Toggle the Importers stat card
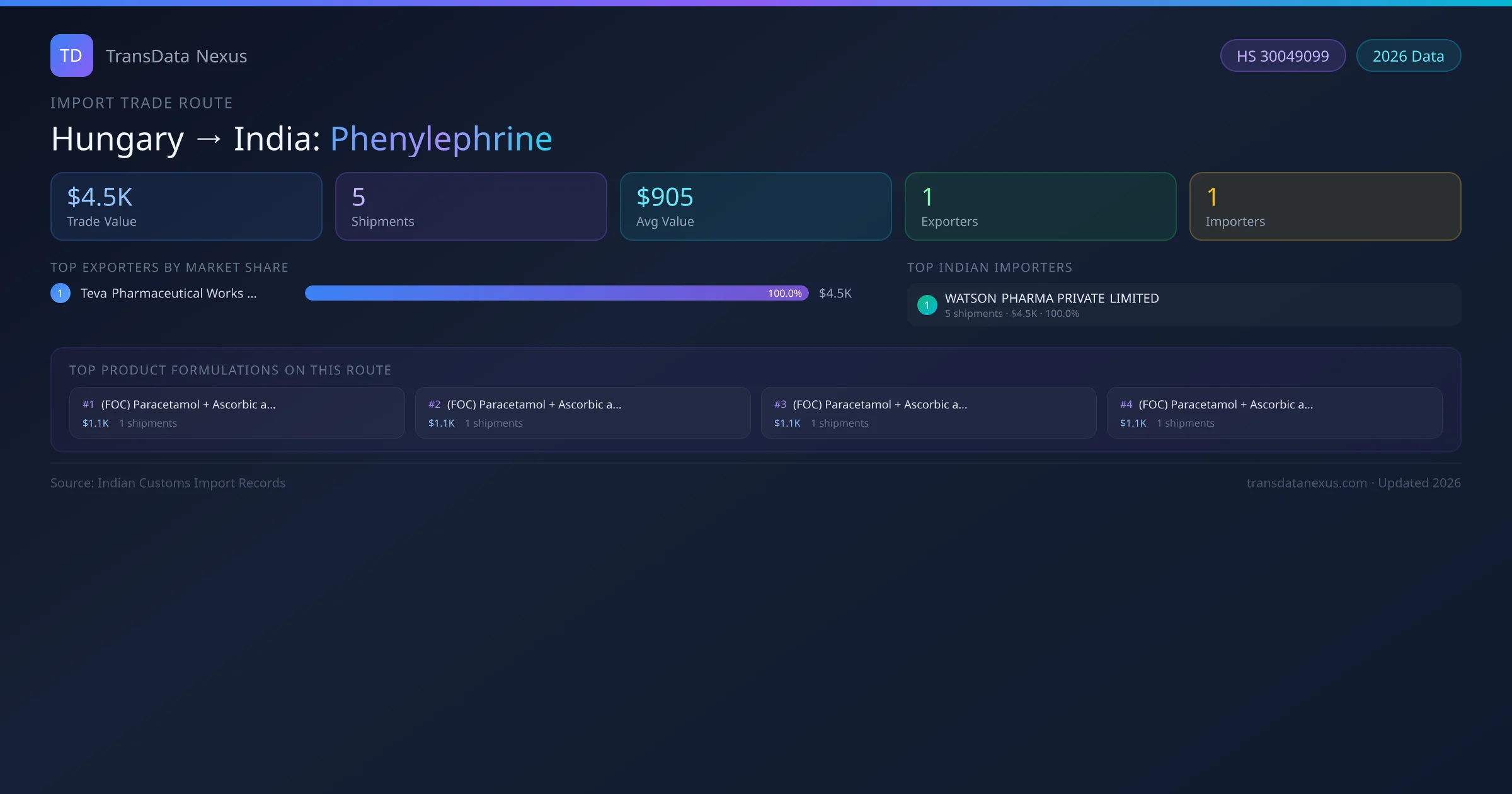 click(1325, 206)
